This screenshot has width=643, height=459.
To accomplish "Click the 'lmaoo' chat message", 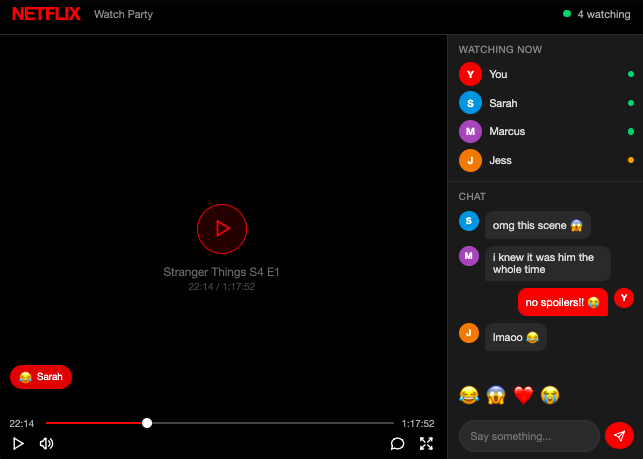I will click(x=515, y=337).
